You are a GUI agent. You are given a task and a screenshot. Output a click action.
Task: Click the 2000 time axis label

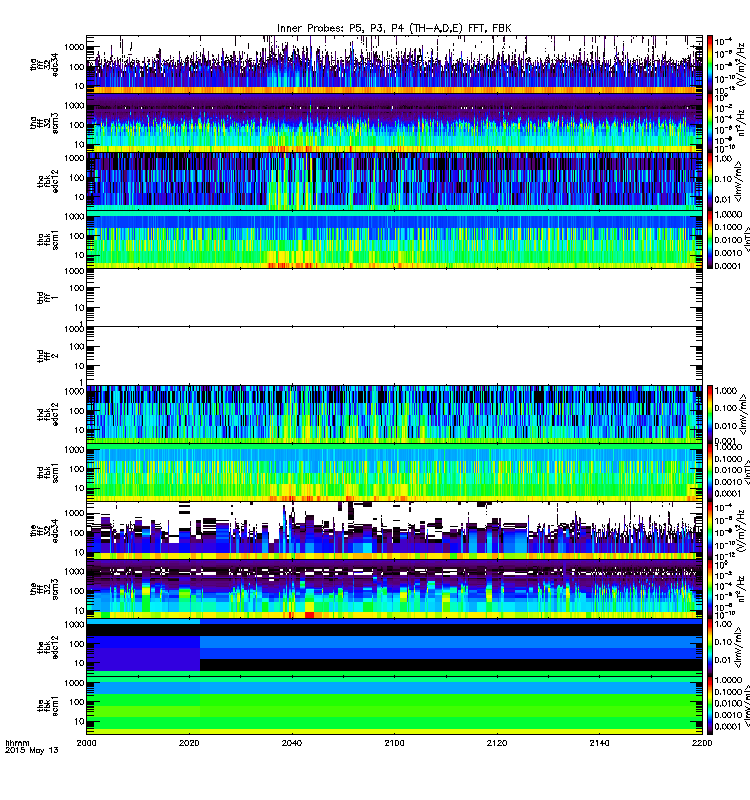pyautogui.click(x=86, y=743)
